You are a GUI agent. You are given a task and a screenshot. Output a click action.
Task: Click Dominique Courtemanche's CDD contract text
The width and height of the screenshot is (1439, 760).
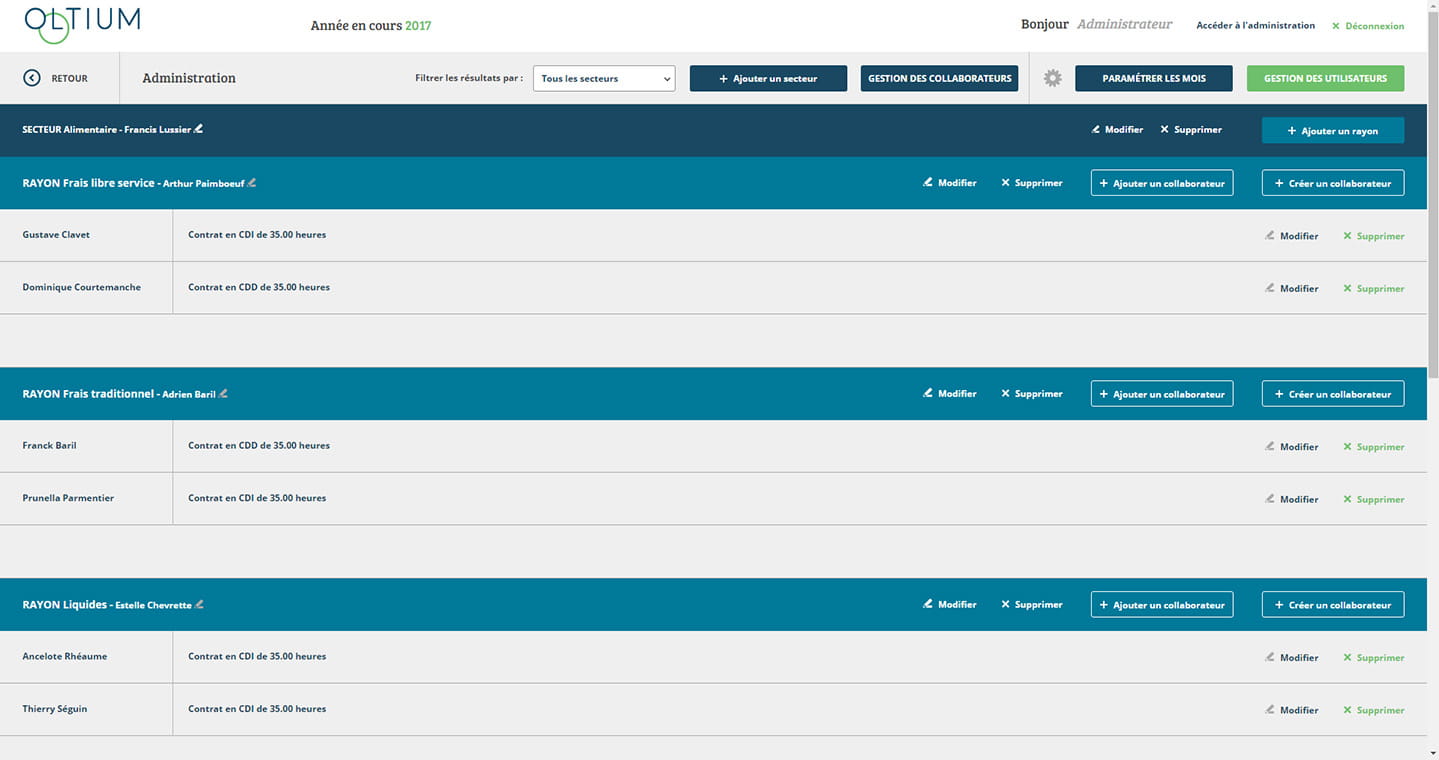[x=259, y=287]
